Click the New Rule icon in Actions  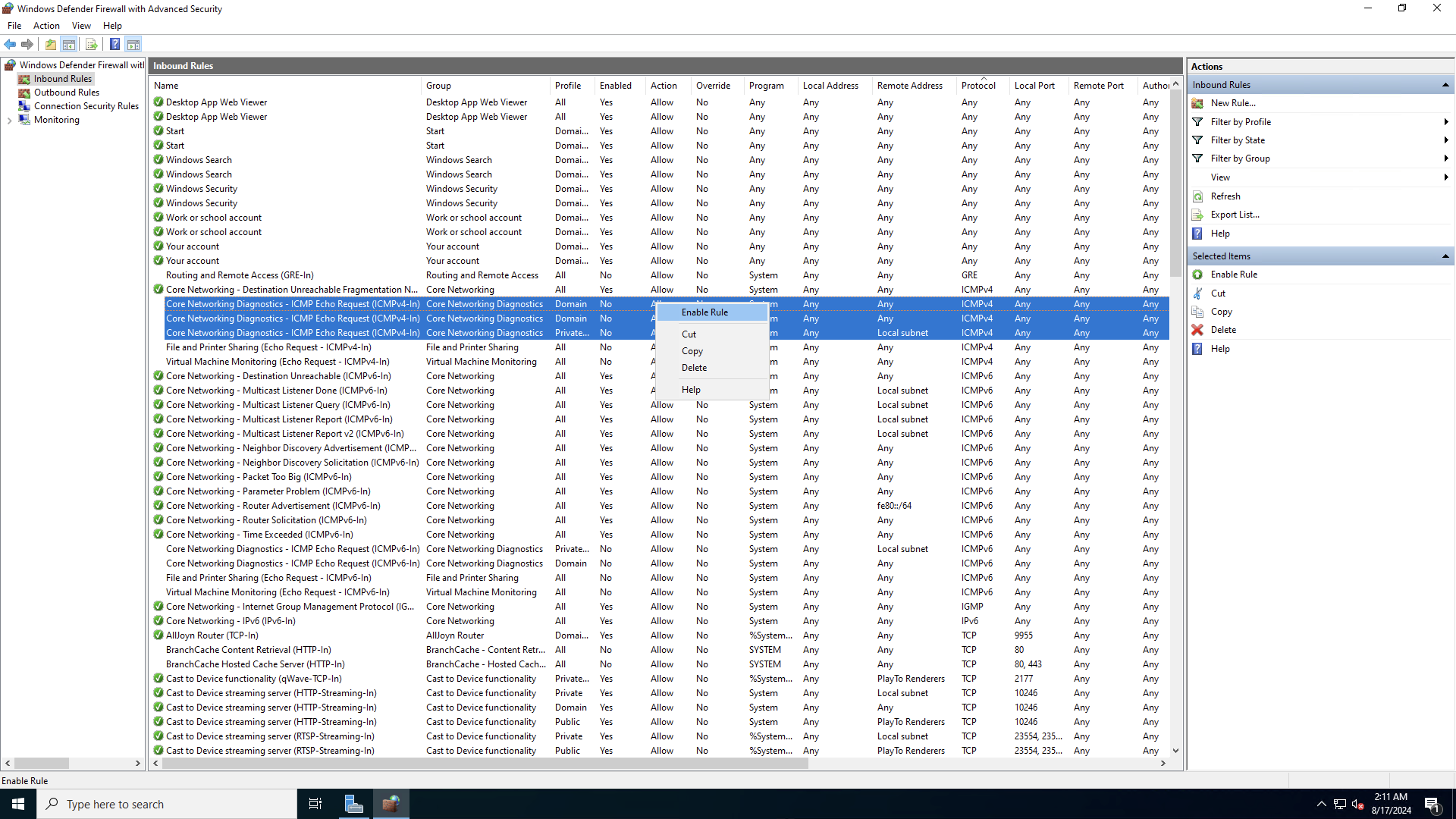(1197, 103)
